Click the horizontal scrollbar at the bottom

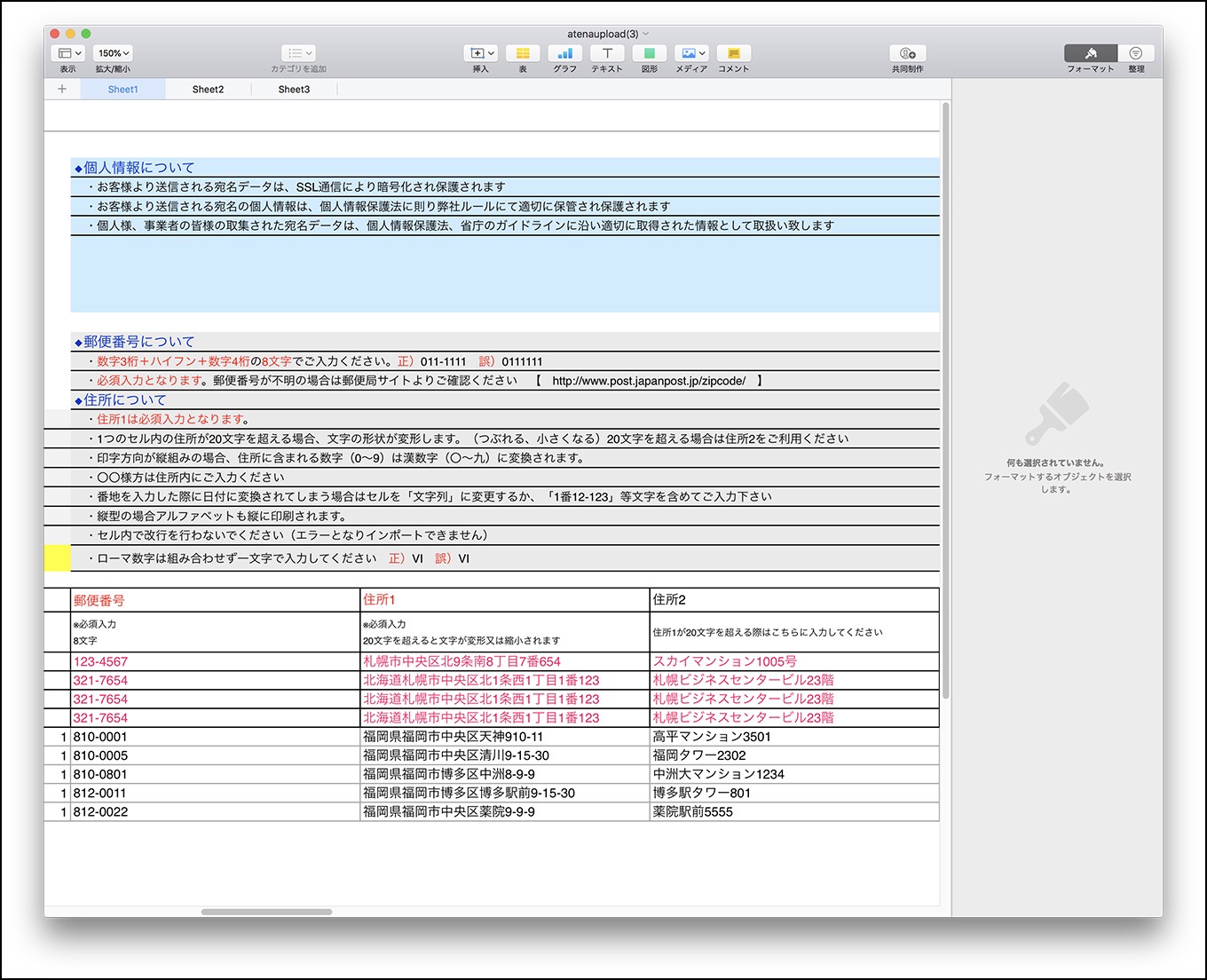click(x=266, y=912)
